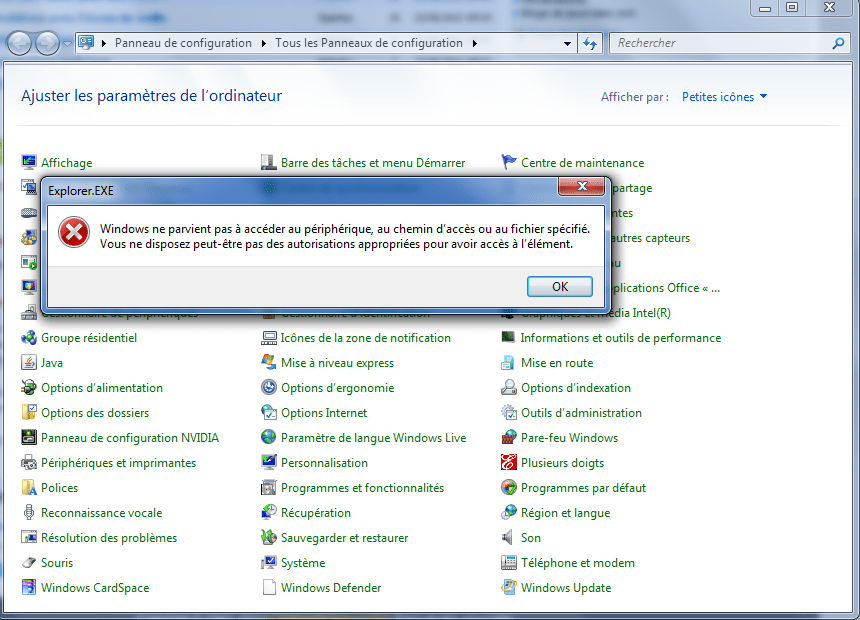The height and width of the screenshot is (620, 860).
Task: Click the Windows Update icon
Action: point(508,587)
